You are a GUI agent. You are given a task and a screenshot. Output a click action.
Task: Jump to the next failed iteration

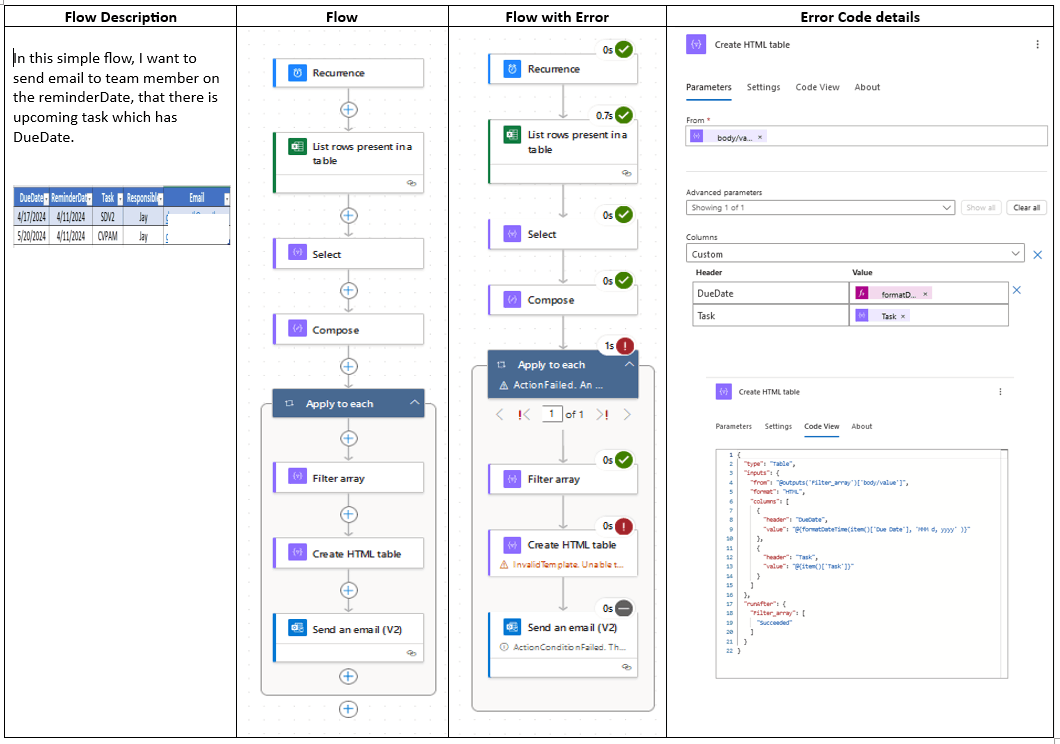(x=602, y=414)
